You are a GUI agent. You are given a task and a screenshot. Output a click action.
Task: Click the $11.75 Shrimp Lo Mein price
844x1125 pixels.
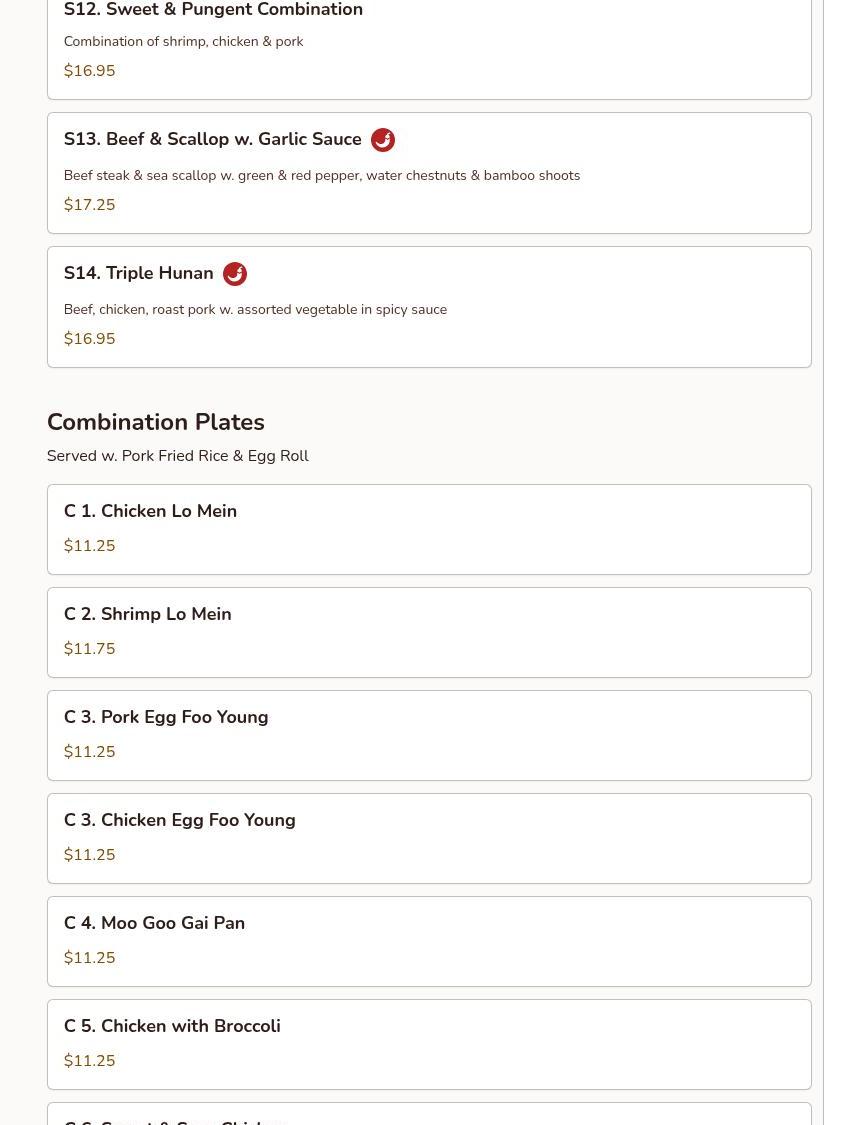point(89,649)
